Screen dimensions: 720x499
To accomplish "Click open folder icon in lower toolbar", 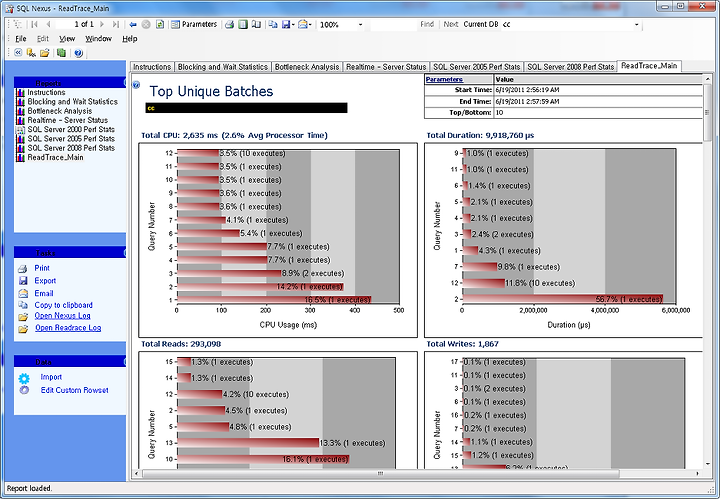I will (45, 53).
